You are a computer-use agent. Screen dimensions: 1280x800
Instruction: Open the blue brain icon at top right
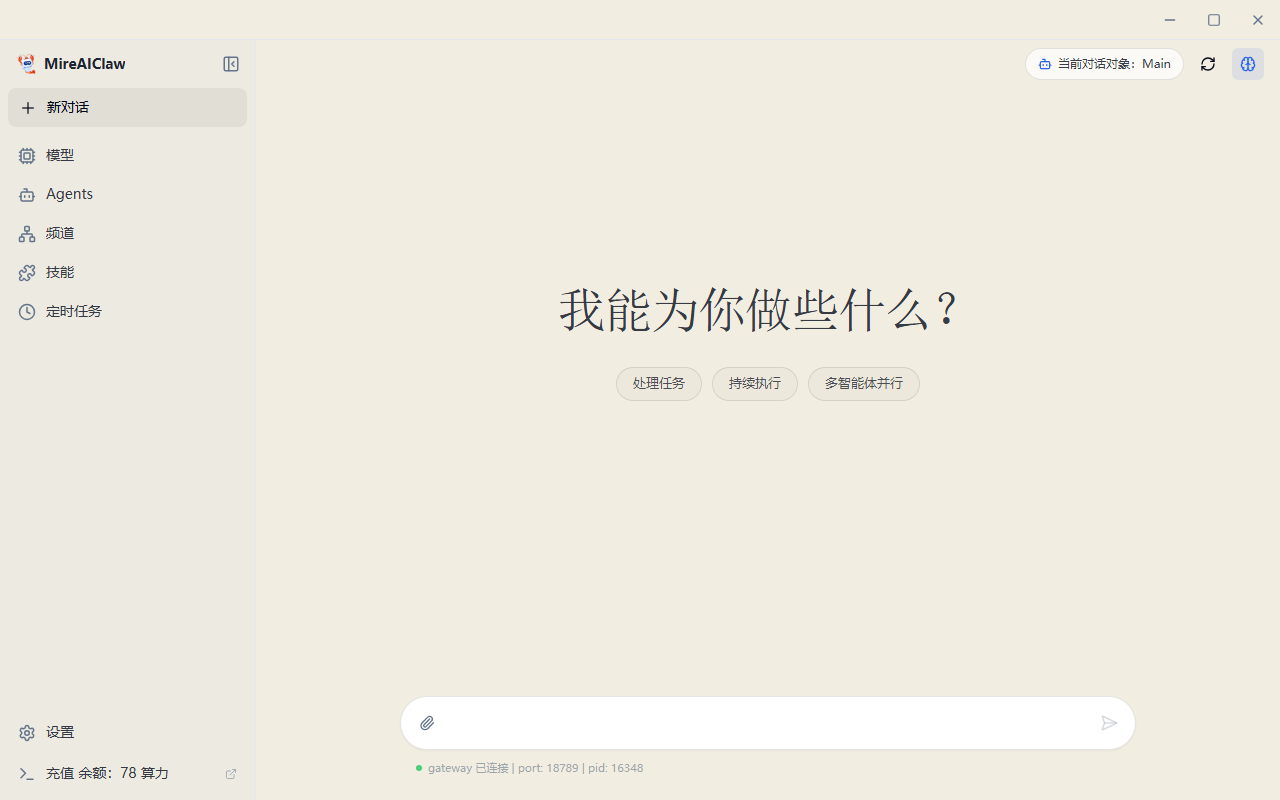coord(1247,63)
